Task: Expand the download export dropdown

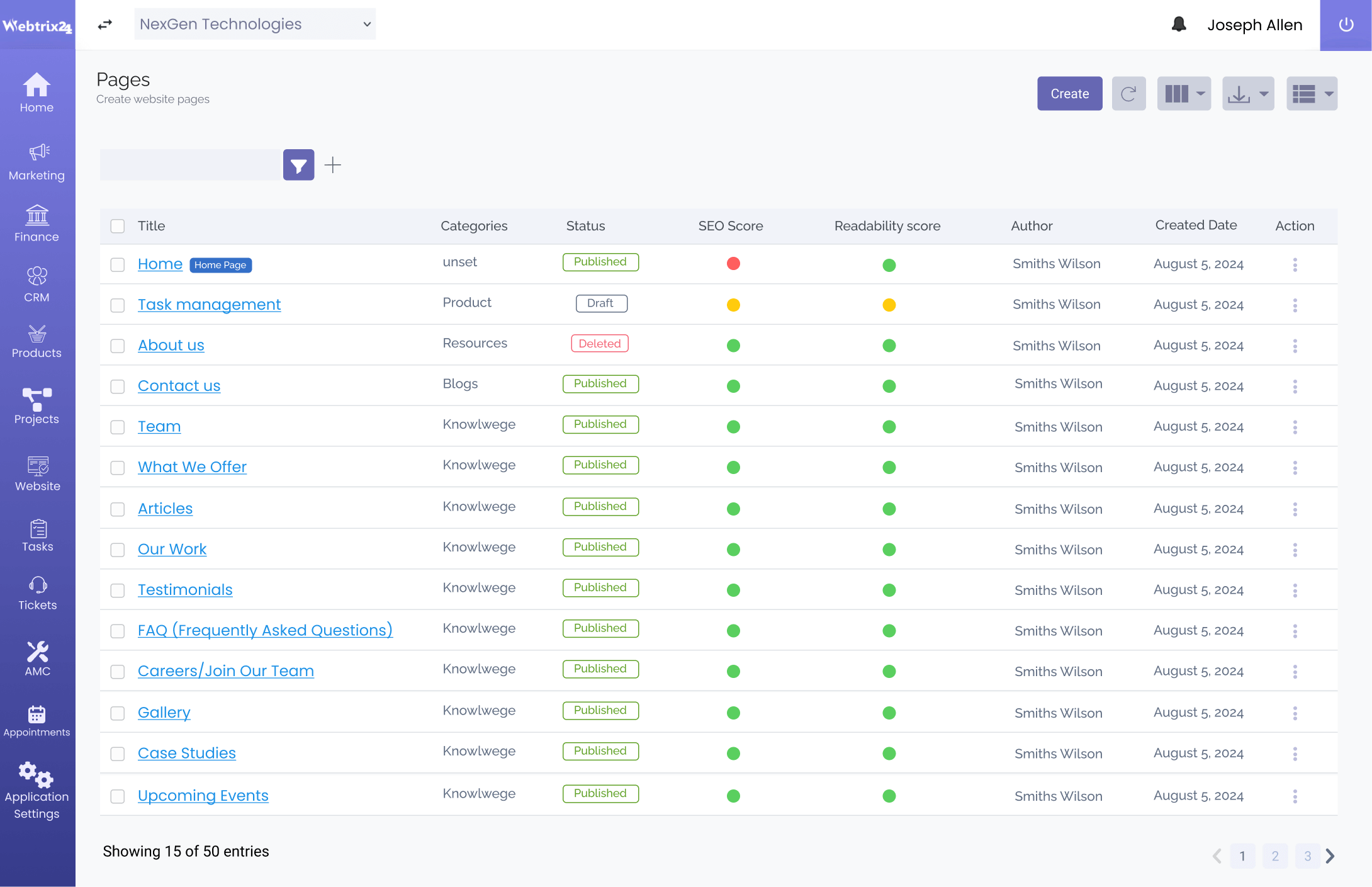Action: [1248, 94]
